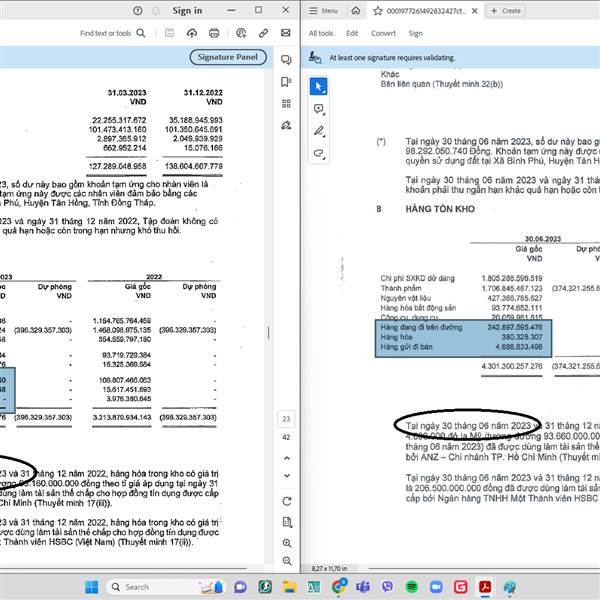Click the HÀNG TỒN KHO heading
600x600 pixels.
click(440, 209)
